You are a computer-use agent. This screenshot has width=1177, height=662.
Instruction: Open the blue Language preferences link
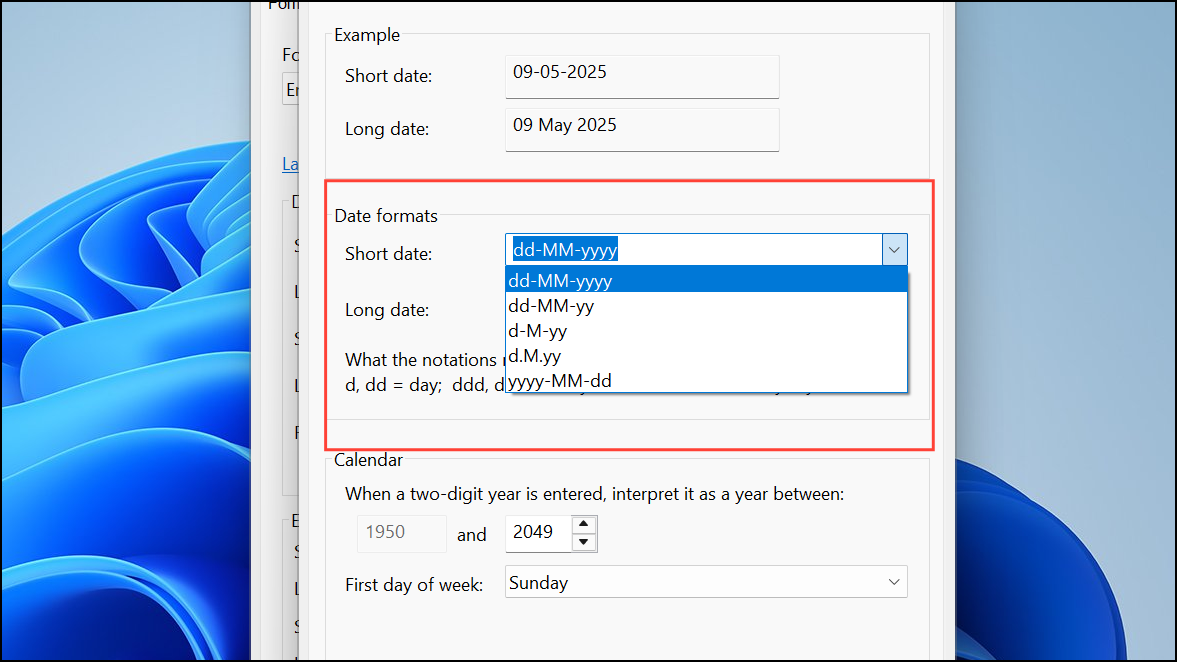(x=290, y=163)
